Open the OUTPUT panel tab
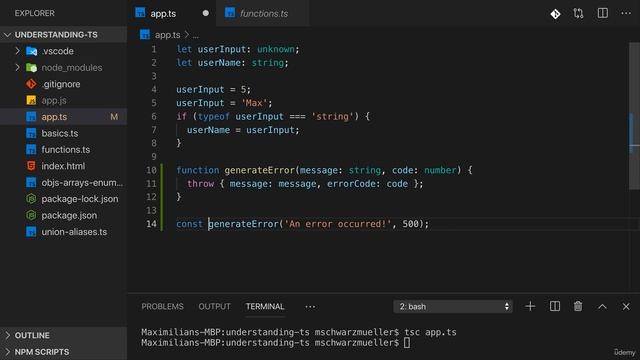The width and height of the screenshot is (640, 360). (x=214, y=307)
